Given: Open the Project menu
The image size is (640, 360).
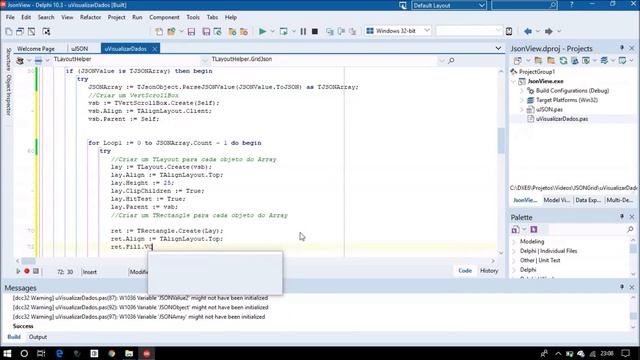Looking at the screenshot, I should [x=116, y=17].
